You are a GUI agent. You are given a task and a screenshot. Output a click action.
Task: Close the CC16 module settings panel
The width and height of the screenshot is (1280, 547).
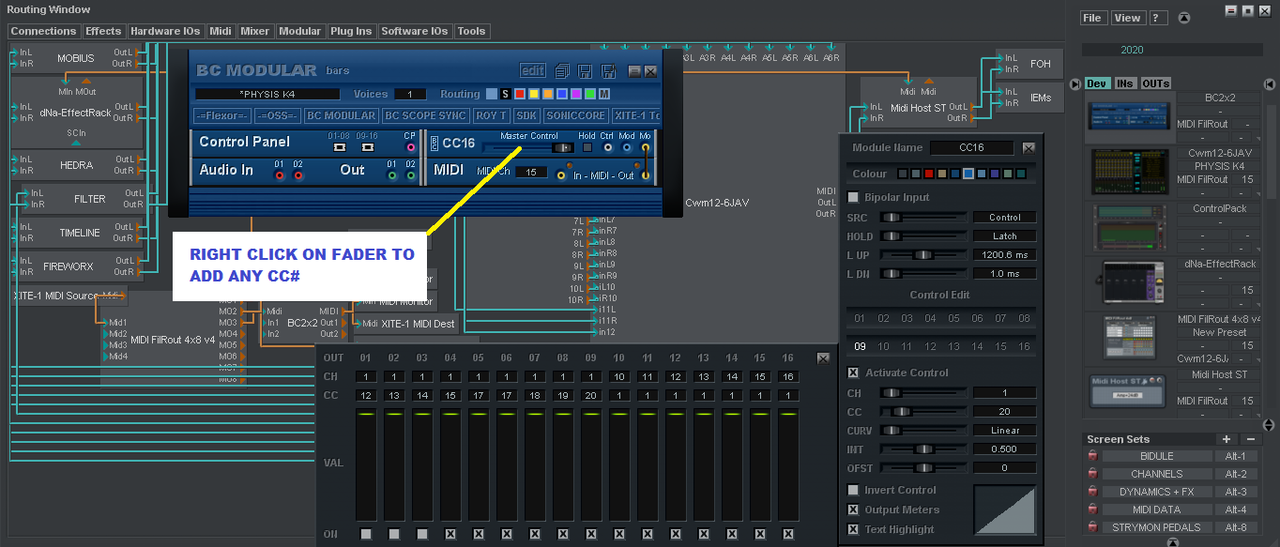(x=1029, y=147)
